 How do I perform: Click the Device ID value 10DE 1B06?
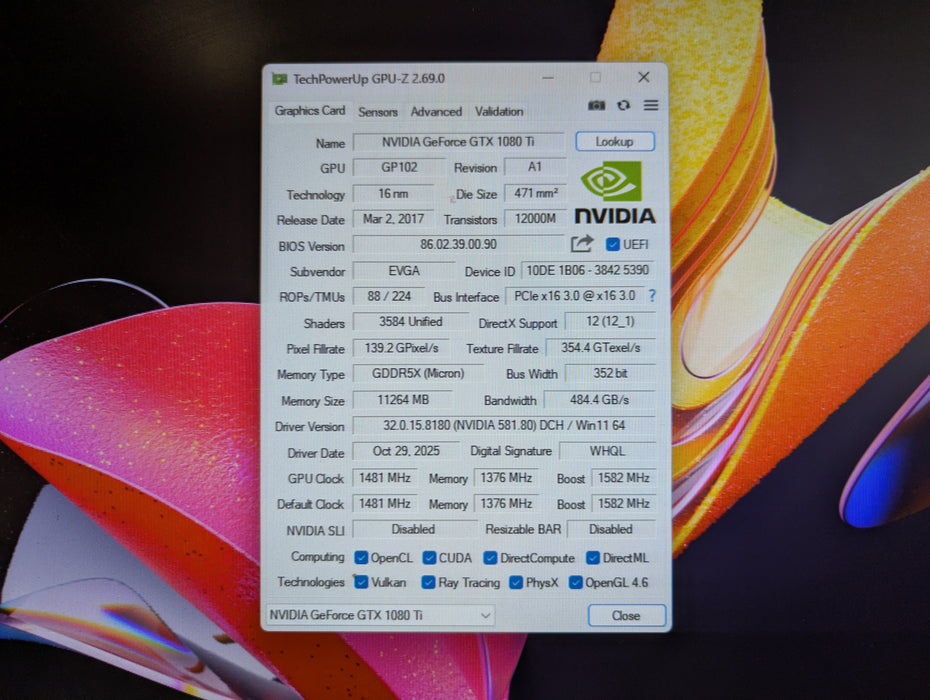(x=588, y=271)
